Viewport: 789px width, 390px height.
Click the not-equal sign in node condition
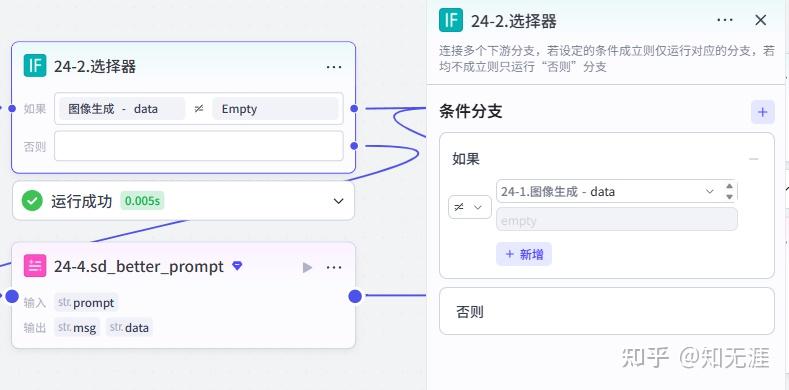click(199, 109)
